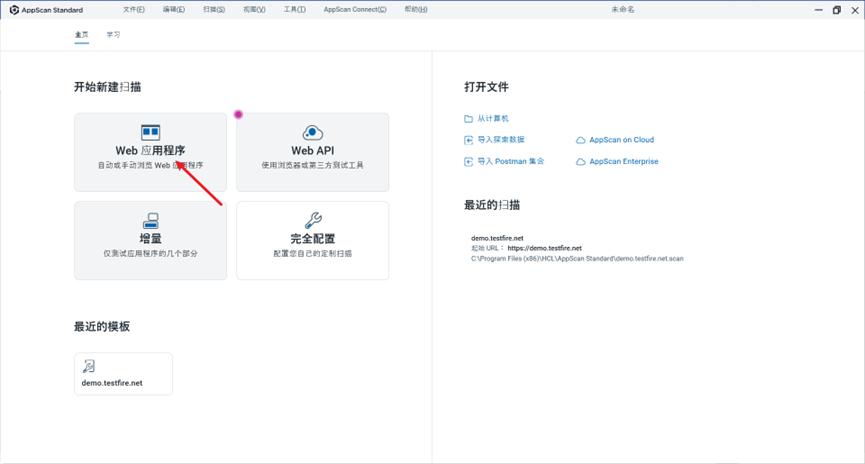Open the 视图(V) menu
The image size is (865, 464).
(254, 9)
